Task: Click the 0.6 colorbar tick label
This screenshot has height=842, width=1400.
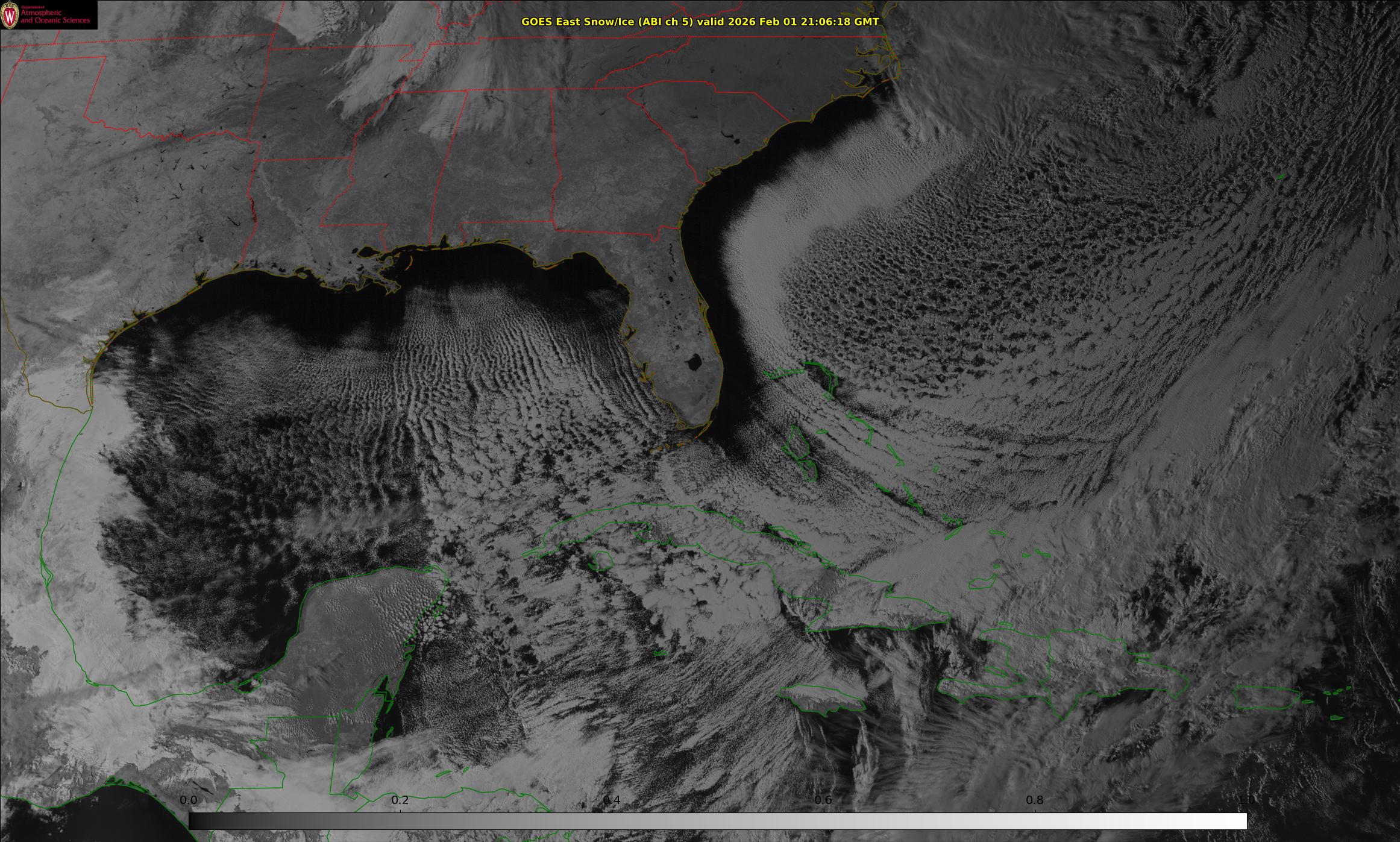Action: click(823, 800)
